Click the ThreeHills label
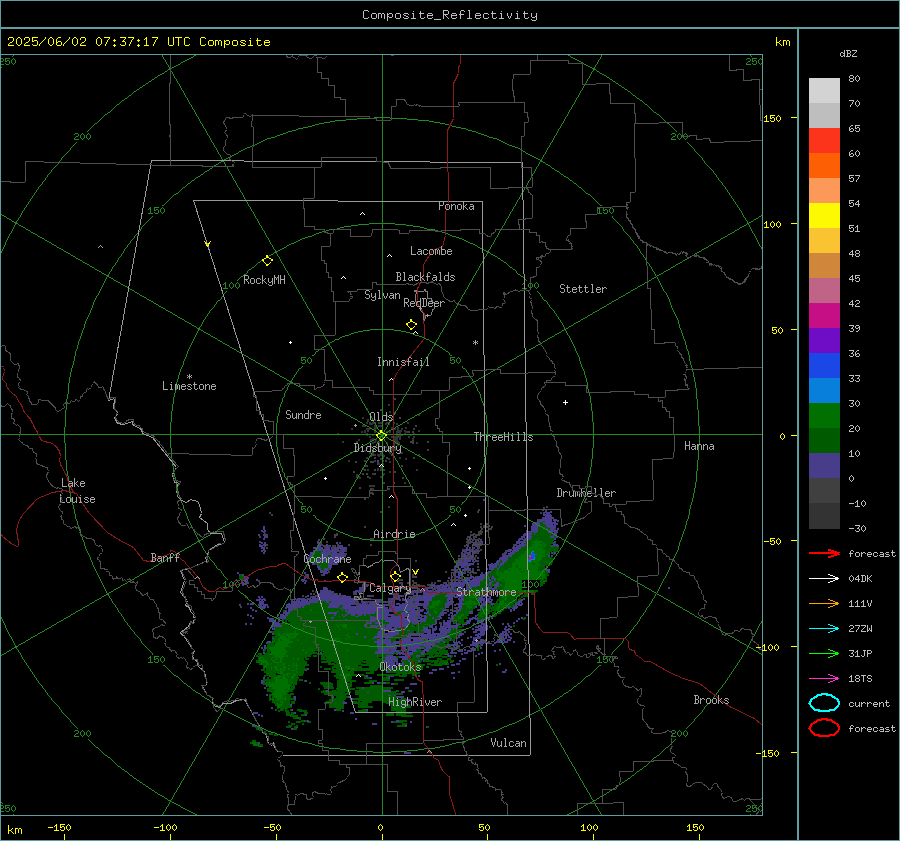The height and width of the screenshot is (841, 900). pyautogui.click(x=503, y=437)
